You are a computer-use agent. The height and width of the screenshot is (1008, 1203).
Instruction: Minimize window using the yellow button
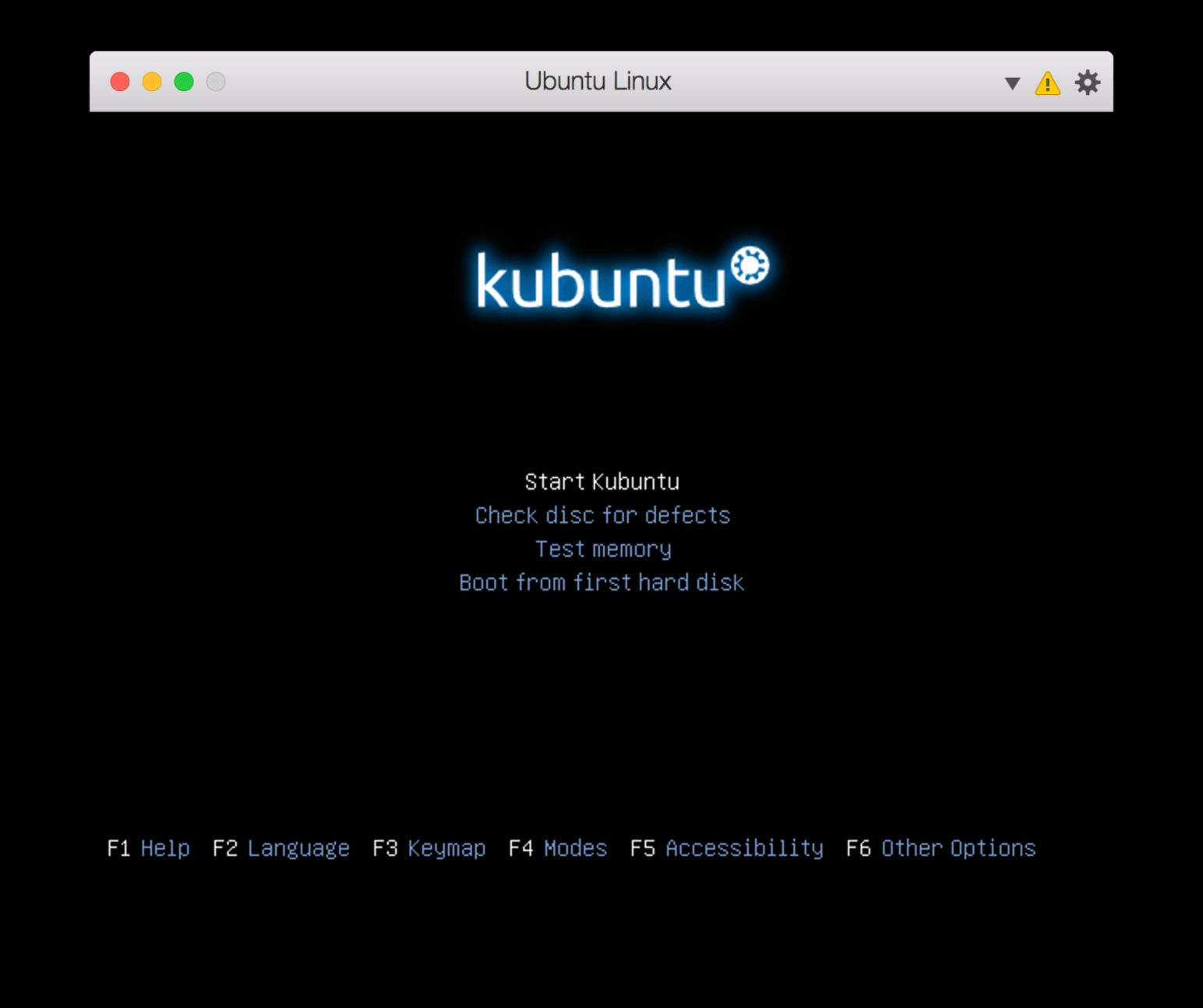point(152,82)
